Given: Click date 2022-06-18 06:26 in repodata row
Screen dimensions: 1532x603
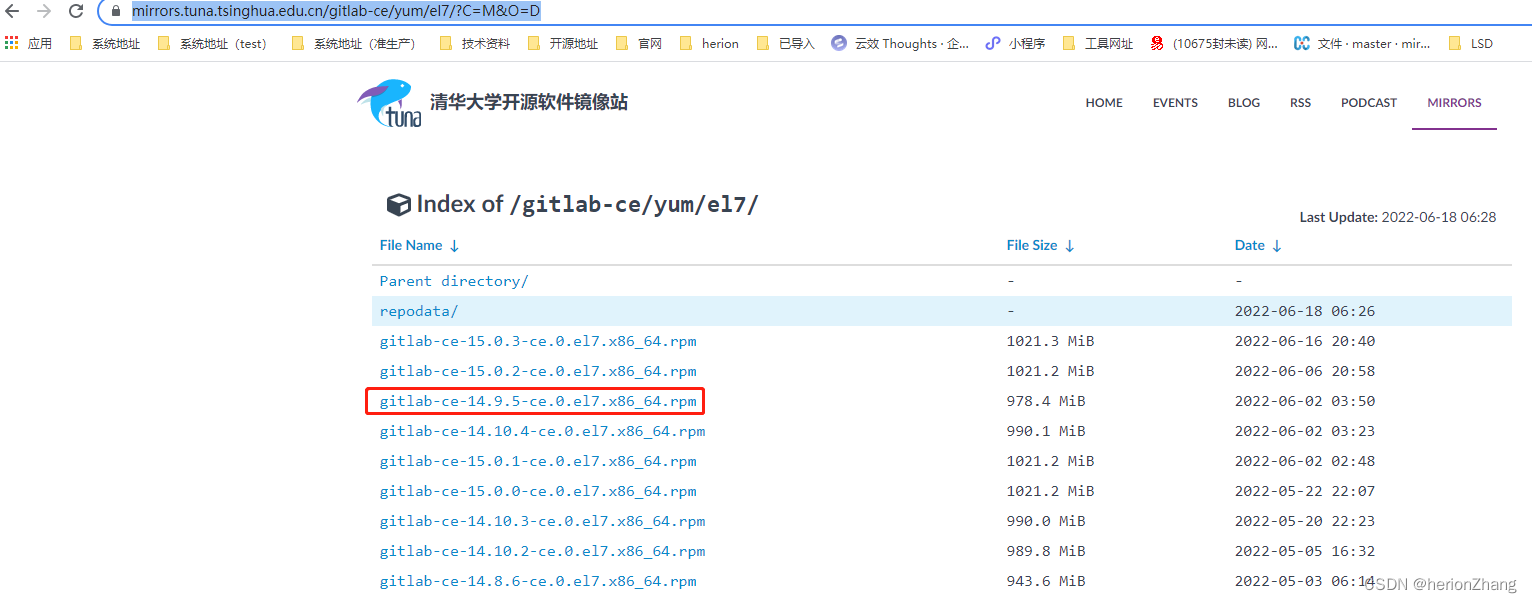Looking at the screenshot, I should 1305,311.
